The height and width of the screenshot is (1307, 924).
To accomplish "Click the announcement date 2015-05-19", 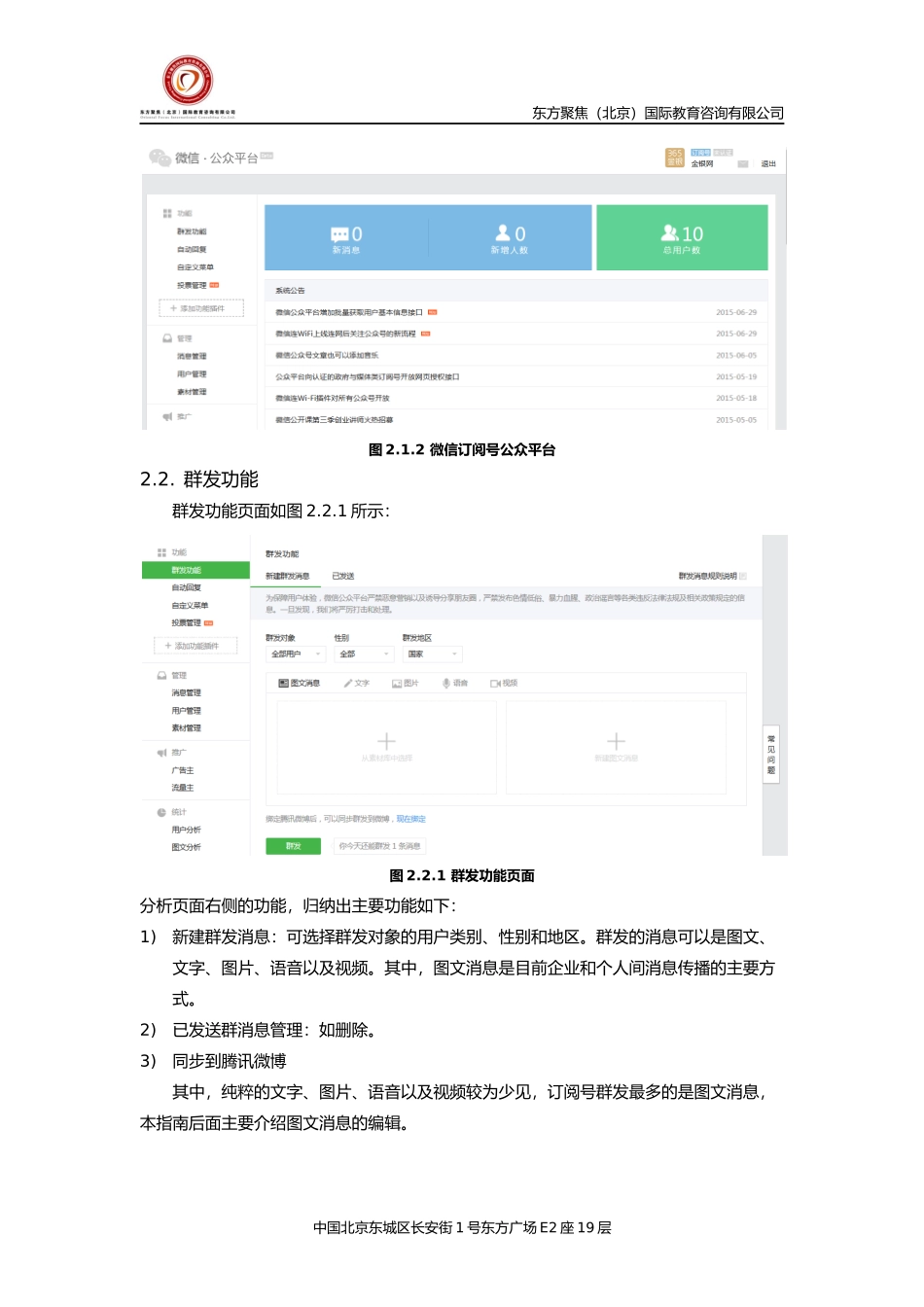I will pyautogui.click(x=736, y=376).
